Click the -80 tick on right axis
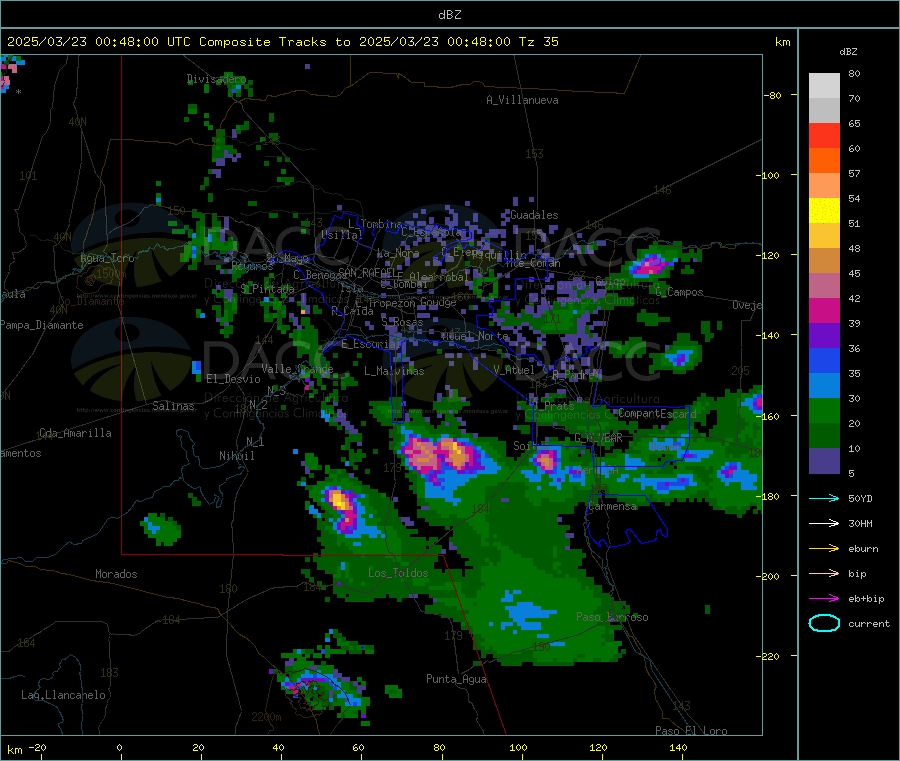The width and height of the screenshot is (900, 761). tap(773, 95)
